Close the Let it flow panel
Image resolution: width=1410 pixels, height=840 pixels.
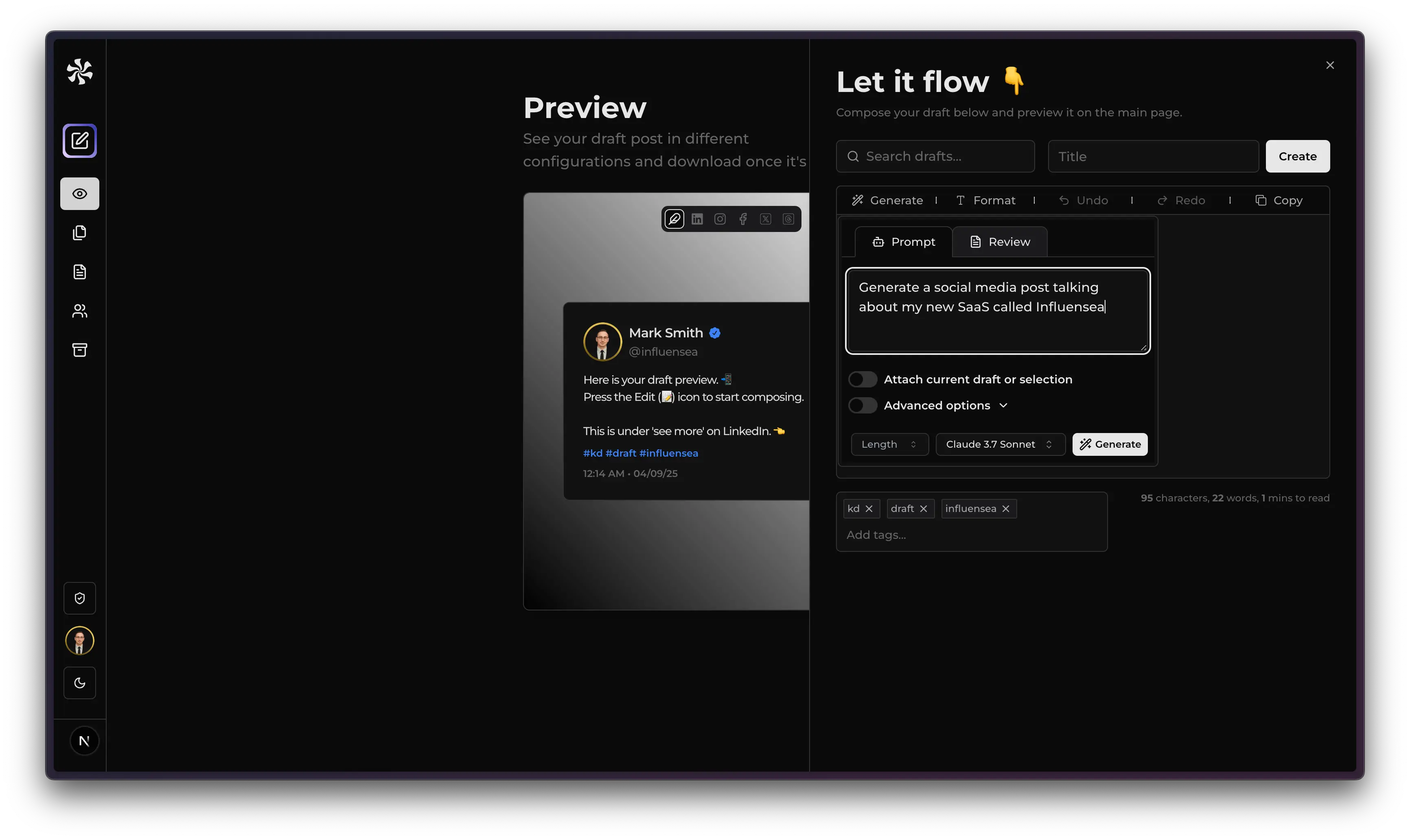(x=1330, y=66)
